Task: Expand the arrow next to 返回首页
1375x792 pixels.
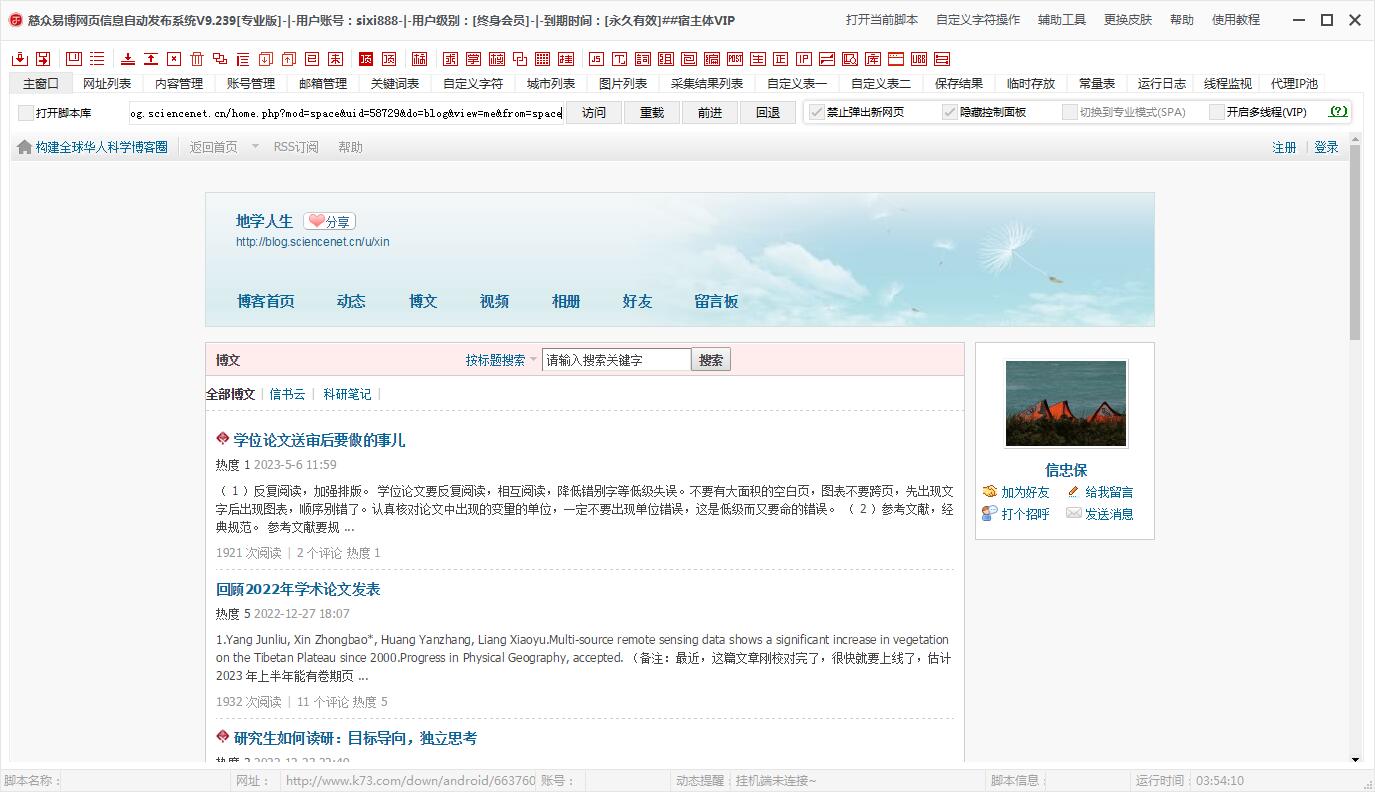Action: click(255, 147)
